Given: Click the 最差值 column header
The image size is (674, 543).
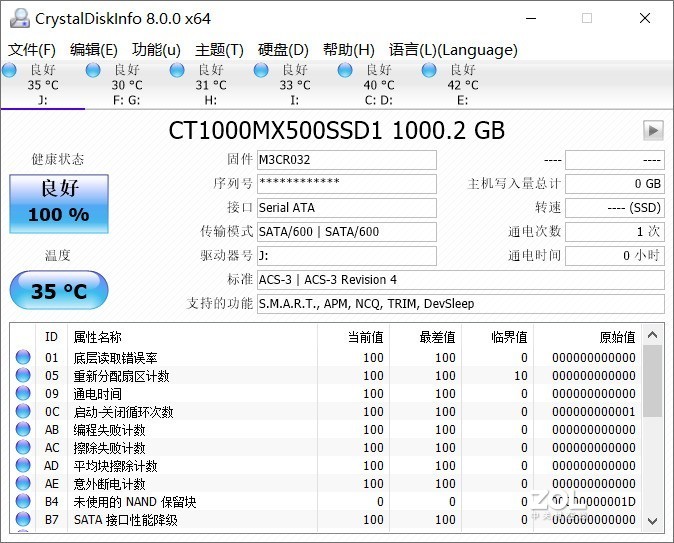Looking at the screenshot, I should point(426,337).
